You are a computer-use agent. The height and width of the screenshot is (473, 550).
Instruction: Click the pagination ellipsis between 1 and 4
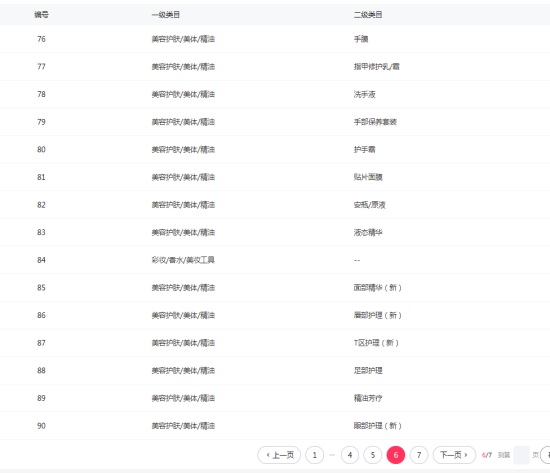click(x=332, y=455)
